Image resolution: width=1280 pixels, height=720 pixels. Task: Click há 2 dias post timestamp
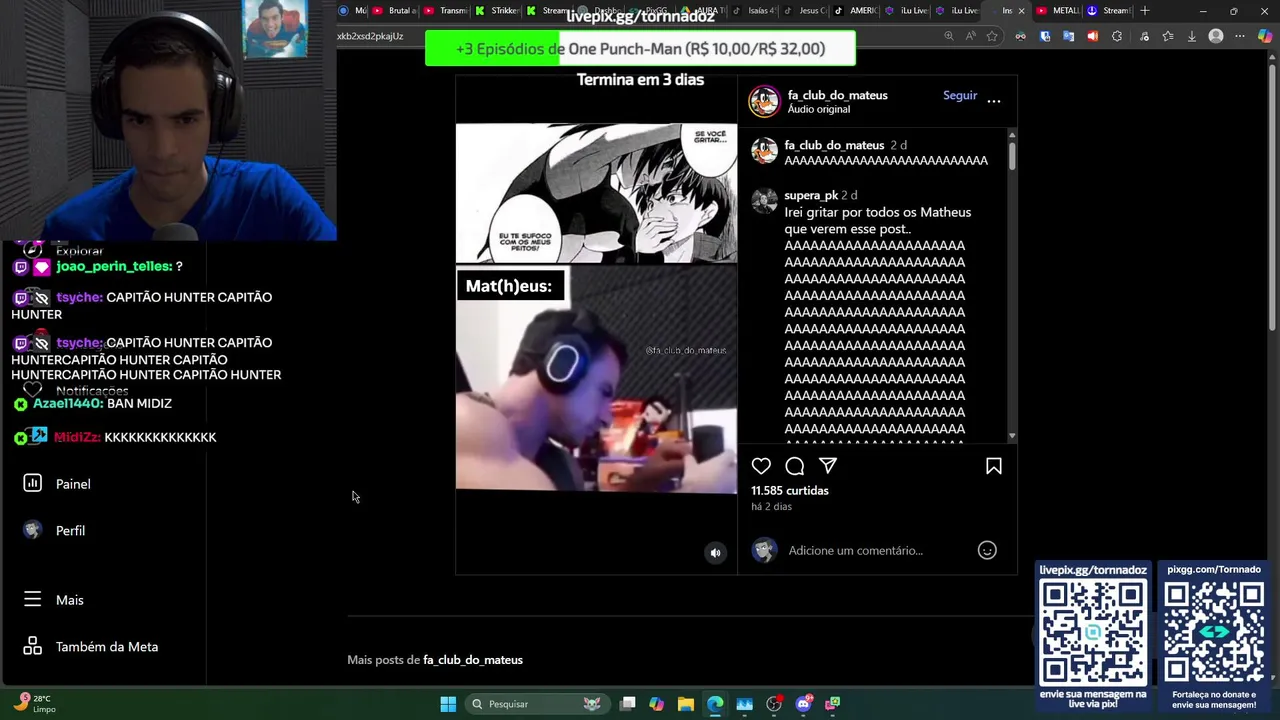[771, 507]
